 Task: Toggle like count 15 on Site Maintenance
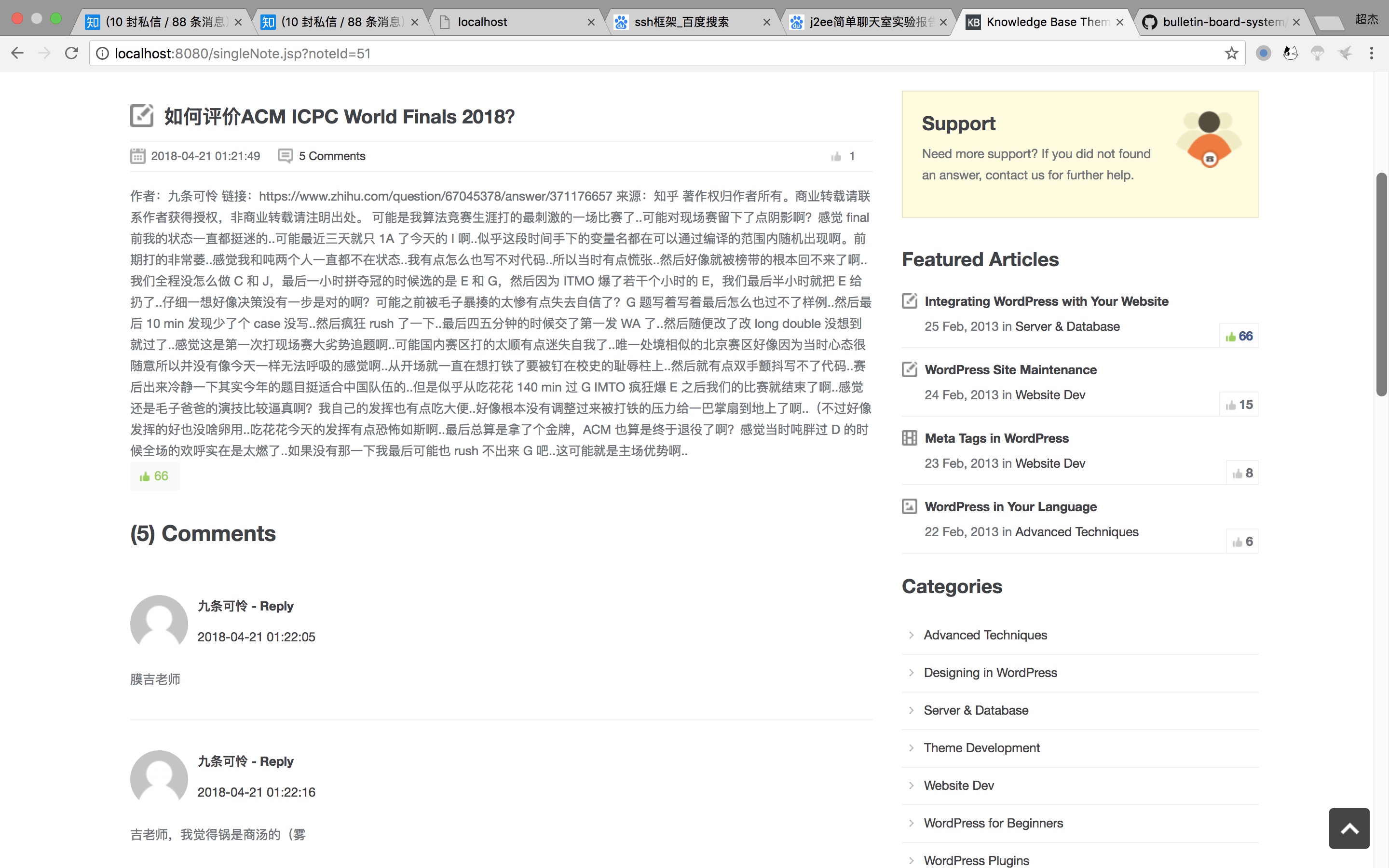coord(1239,405)
